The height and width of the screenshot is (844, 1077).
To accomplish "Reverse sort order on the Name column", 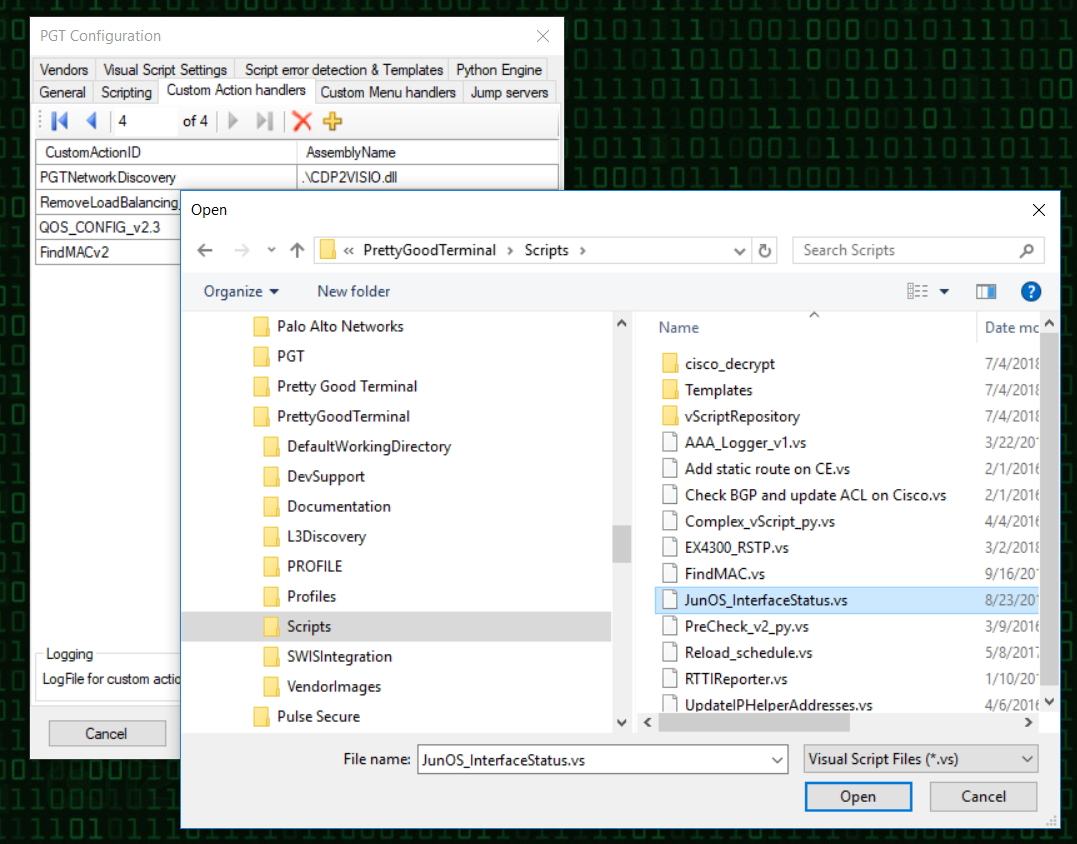I will tap(678, 327).
